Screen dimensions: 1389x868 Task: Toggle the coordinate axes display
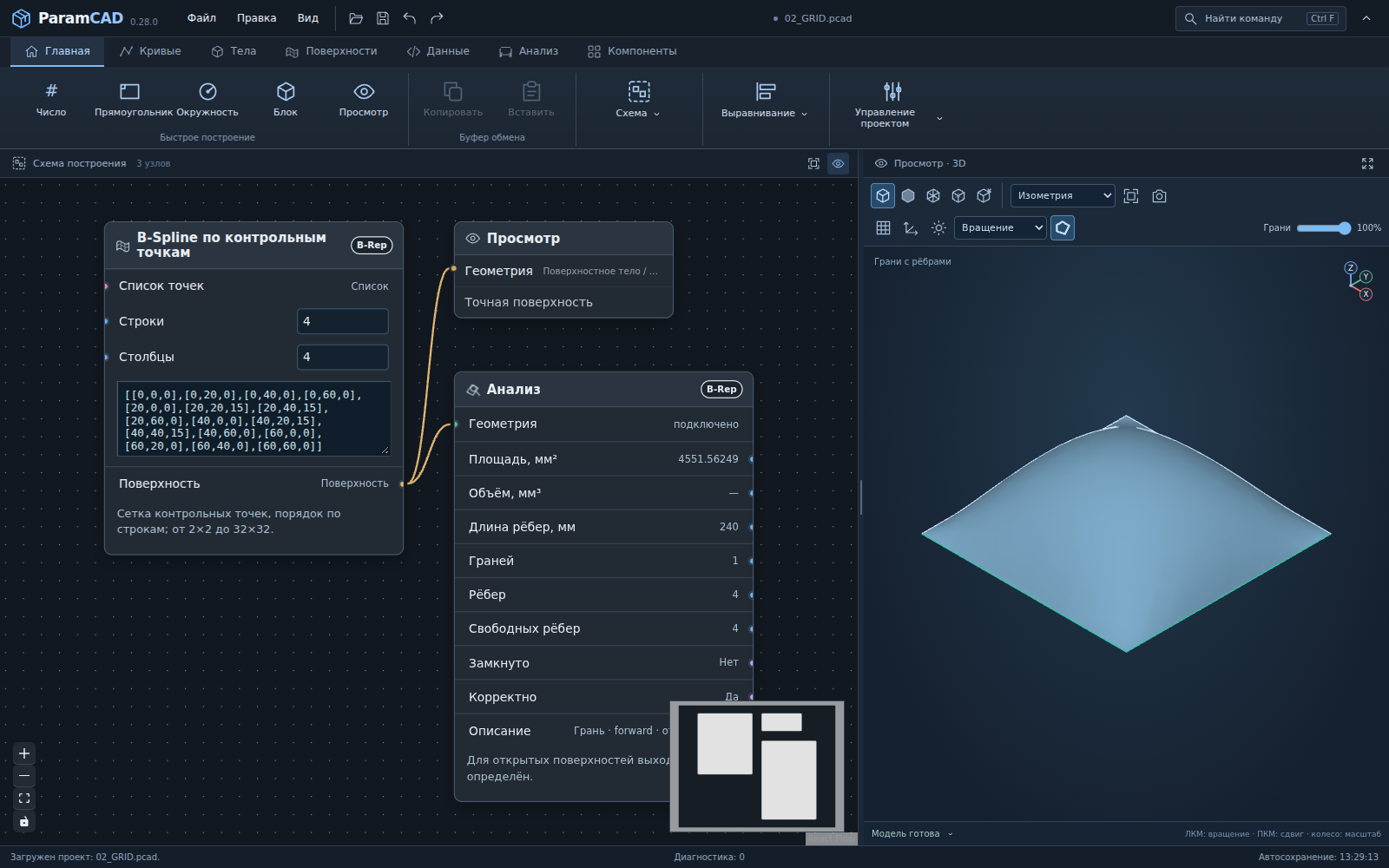pyautogui.click(x=911, y=227)
